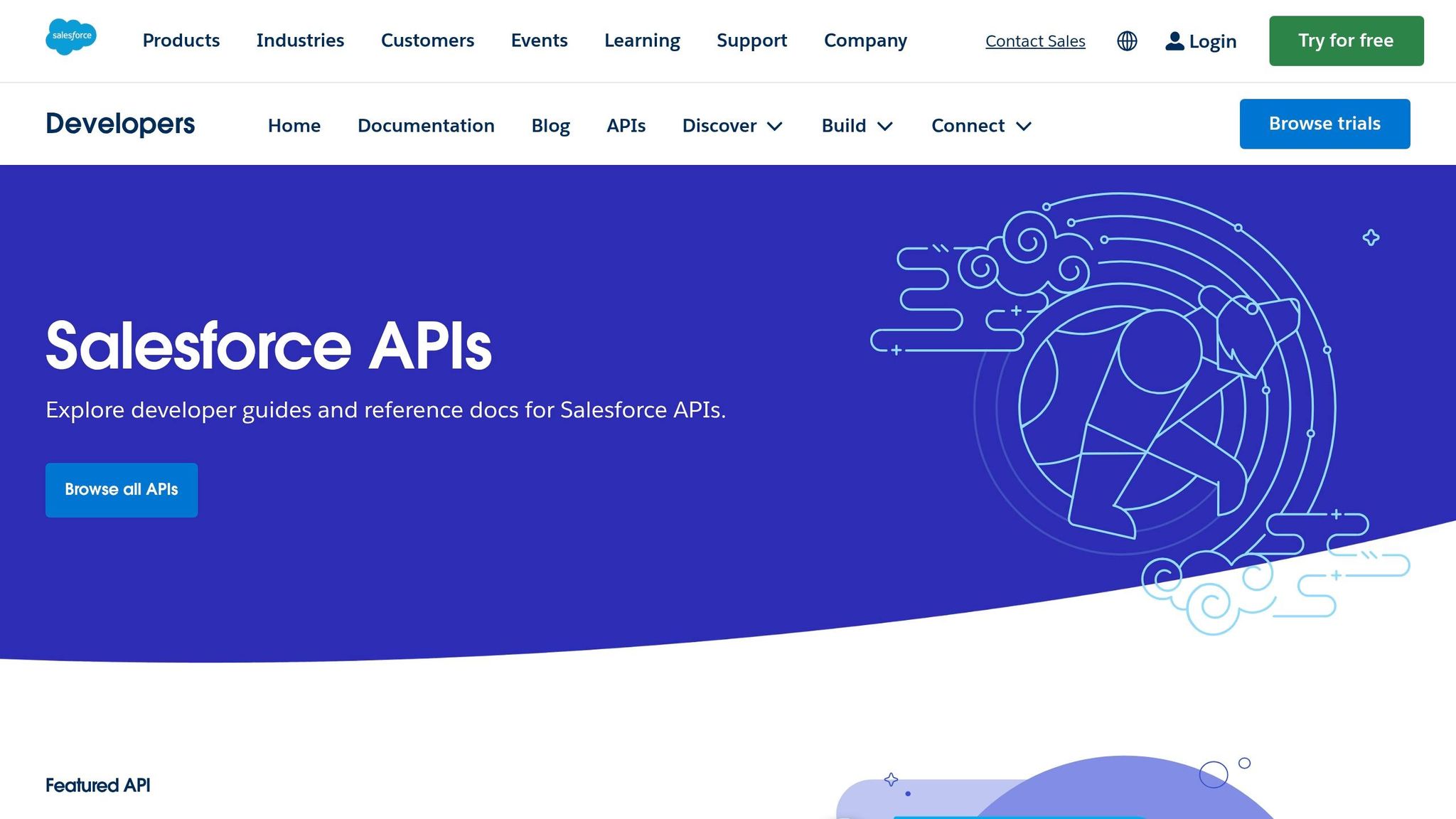Click the Salesforce APIs heading

269,346
